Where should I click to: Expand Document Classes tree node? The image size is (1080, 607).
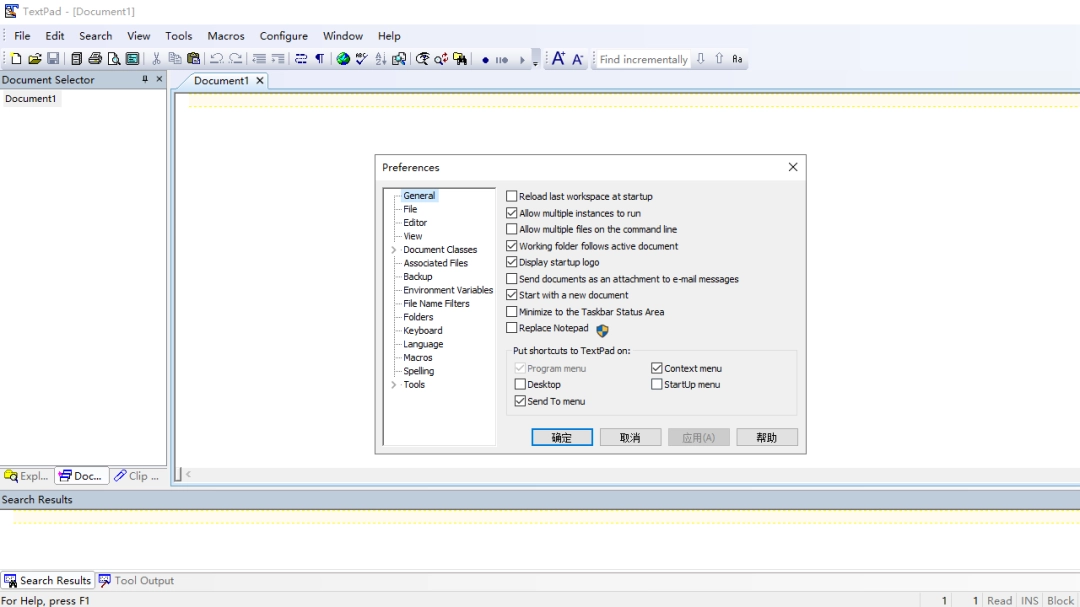click(x=394, y=250)
